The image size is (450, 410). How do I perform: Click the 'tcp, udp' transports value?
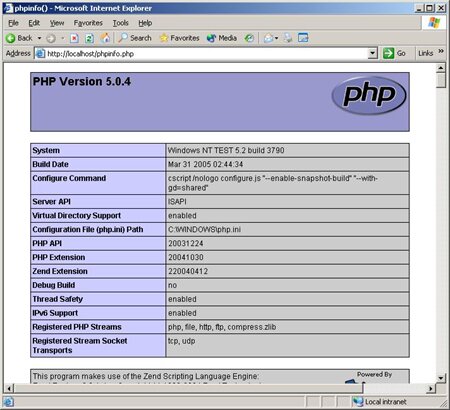click(x=181, y=341)
